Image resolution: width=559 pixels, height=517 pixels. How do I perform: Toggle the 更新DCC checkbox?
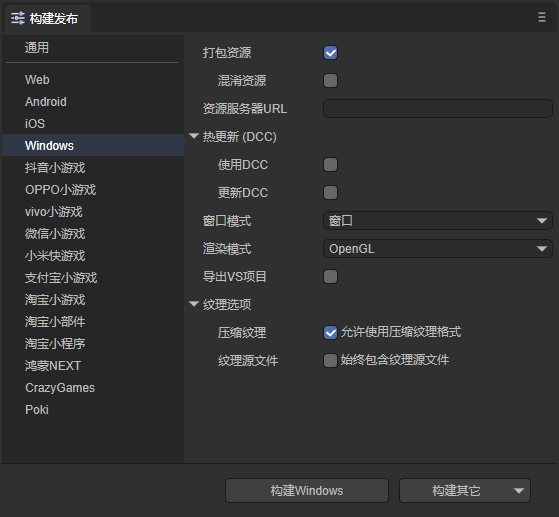(x=330, y=193)
